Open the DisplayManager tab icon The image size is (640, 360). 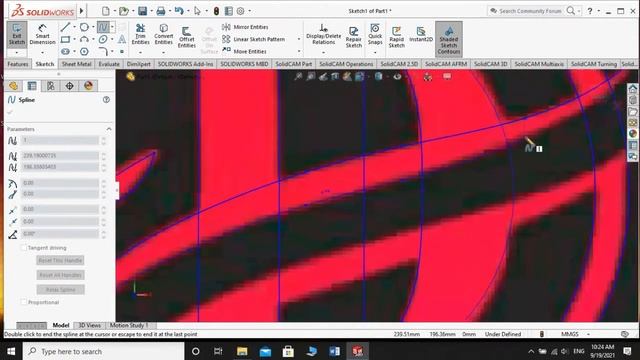point(88,86)
